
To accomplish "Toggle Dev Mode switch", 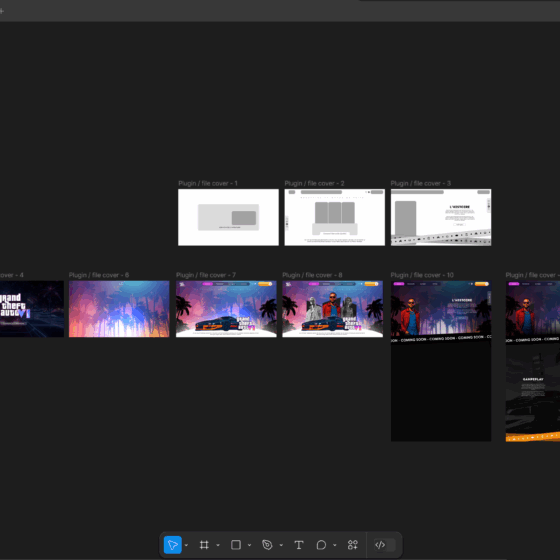I will coord(384,545).
